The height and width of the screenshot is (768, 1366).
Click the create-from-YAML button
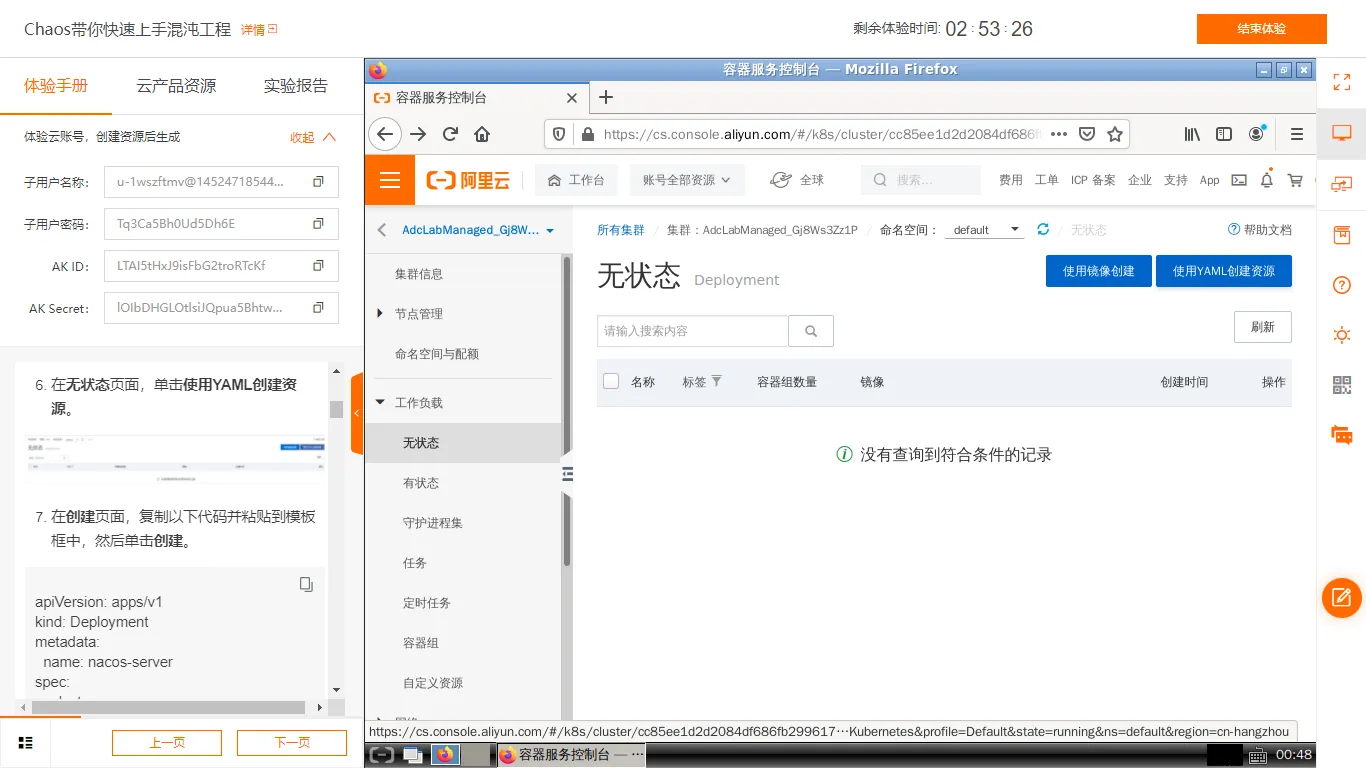coord(1224,271)
